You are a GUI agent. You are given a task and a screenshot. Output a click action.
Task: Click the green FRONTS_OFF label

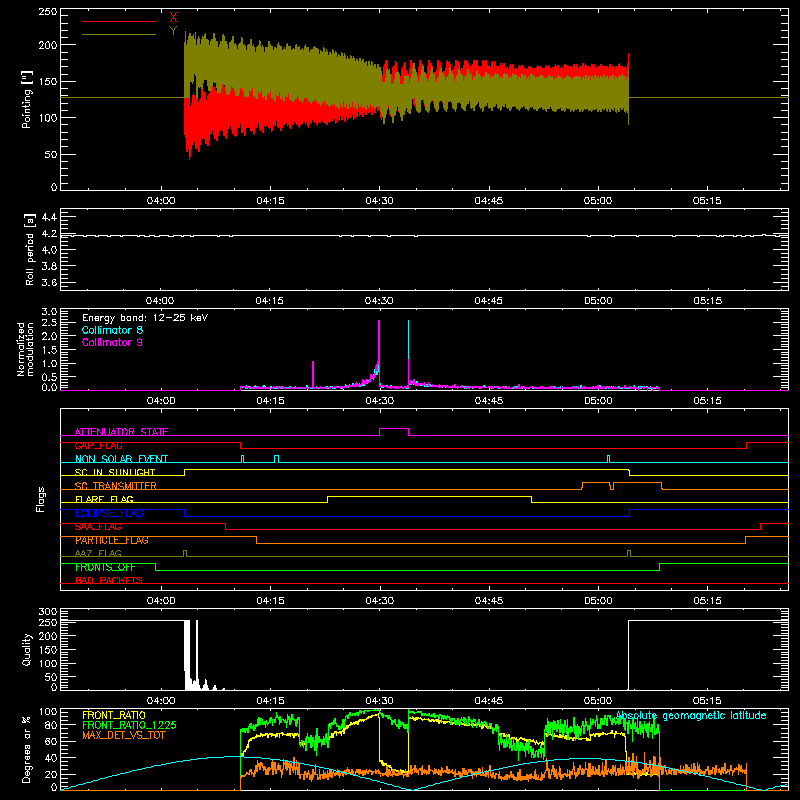105,567
